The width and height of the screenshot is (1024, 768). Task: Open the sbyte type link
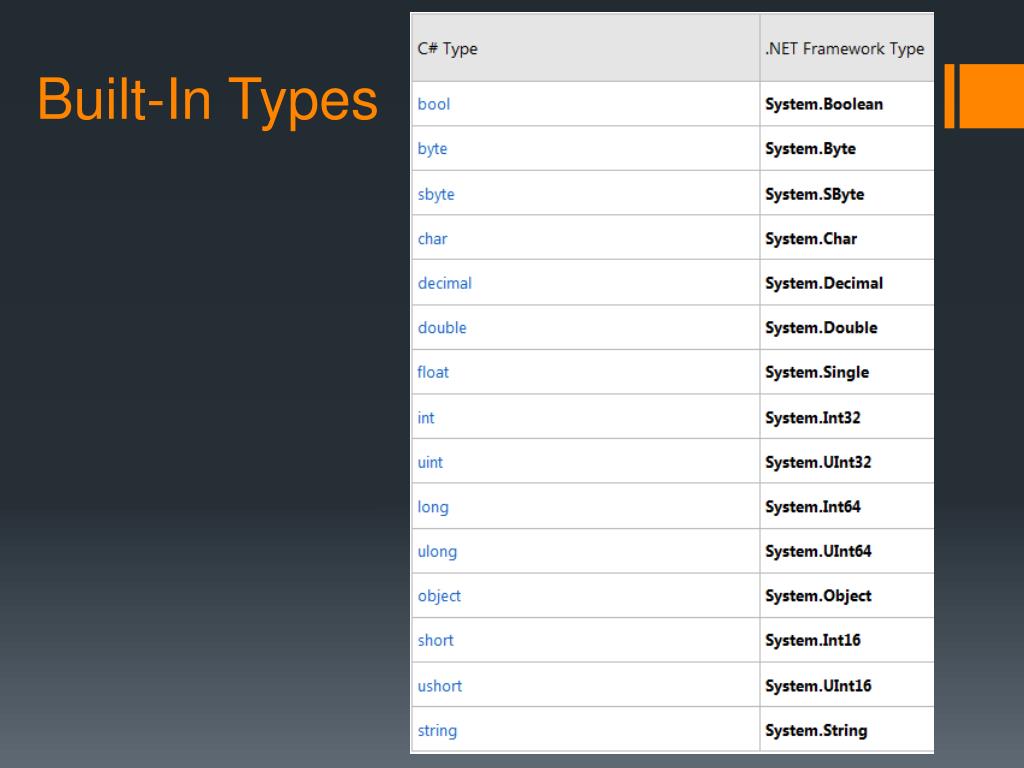436,195
